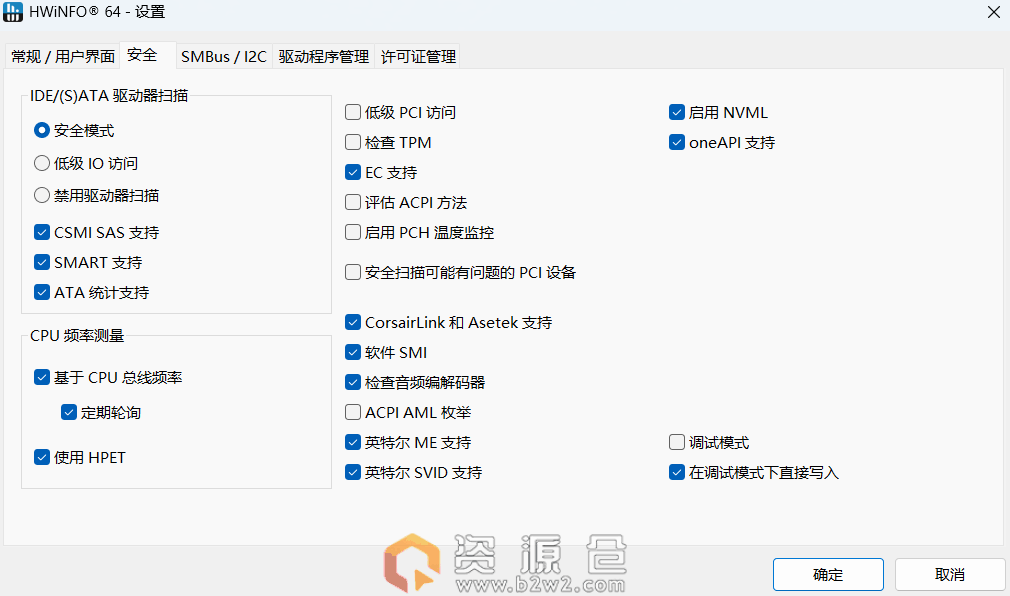Disable CSMI SAS 支持 checkbox
The width and height of the screenshot is (1010, 596).
point(42,232)
